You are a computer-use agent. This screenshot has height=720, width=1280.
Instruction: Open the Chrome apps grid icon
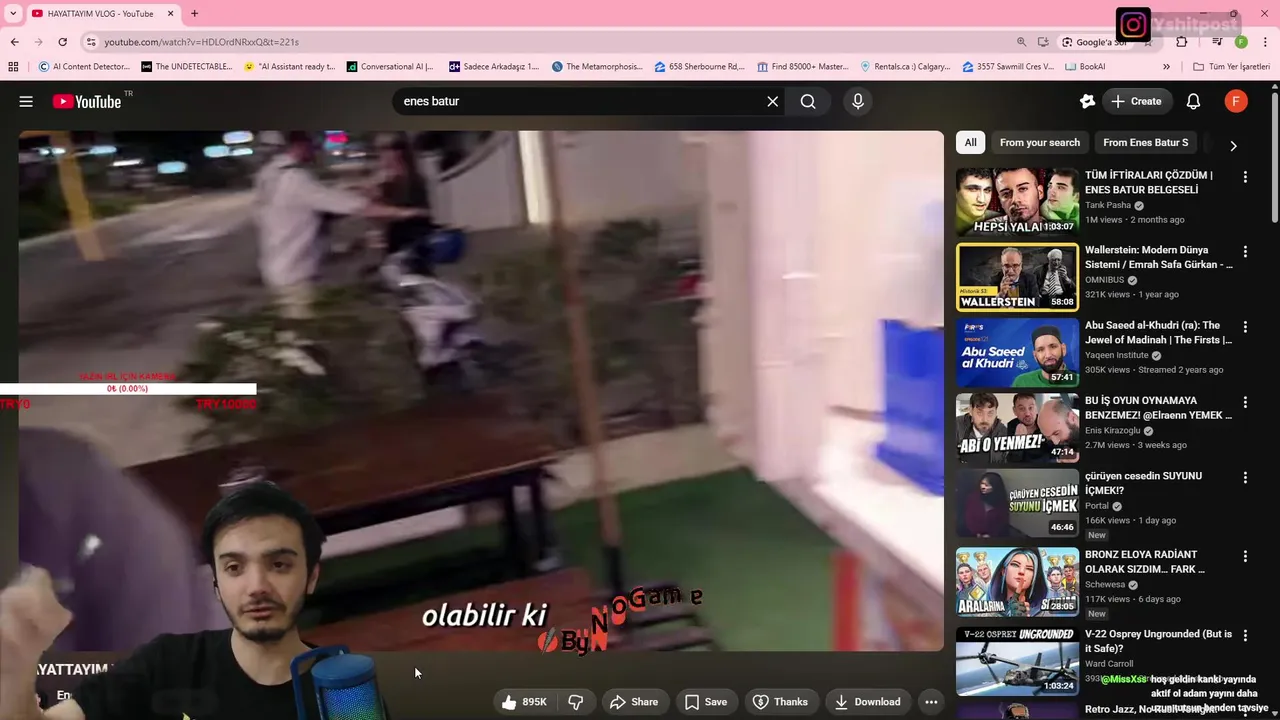[x=13, y=67]
